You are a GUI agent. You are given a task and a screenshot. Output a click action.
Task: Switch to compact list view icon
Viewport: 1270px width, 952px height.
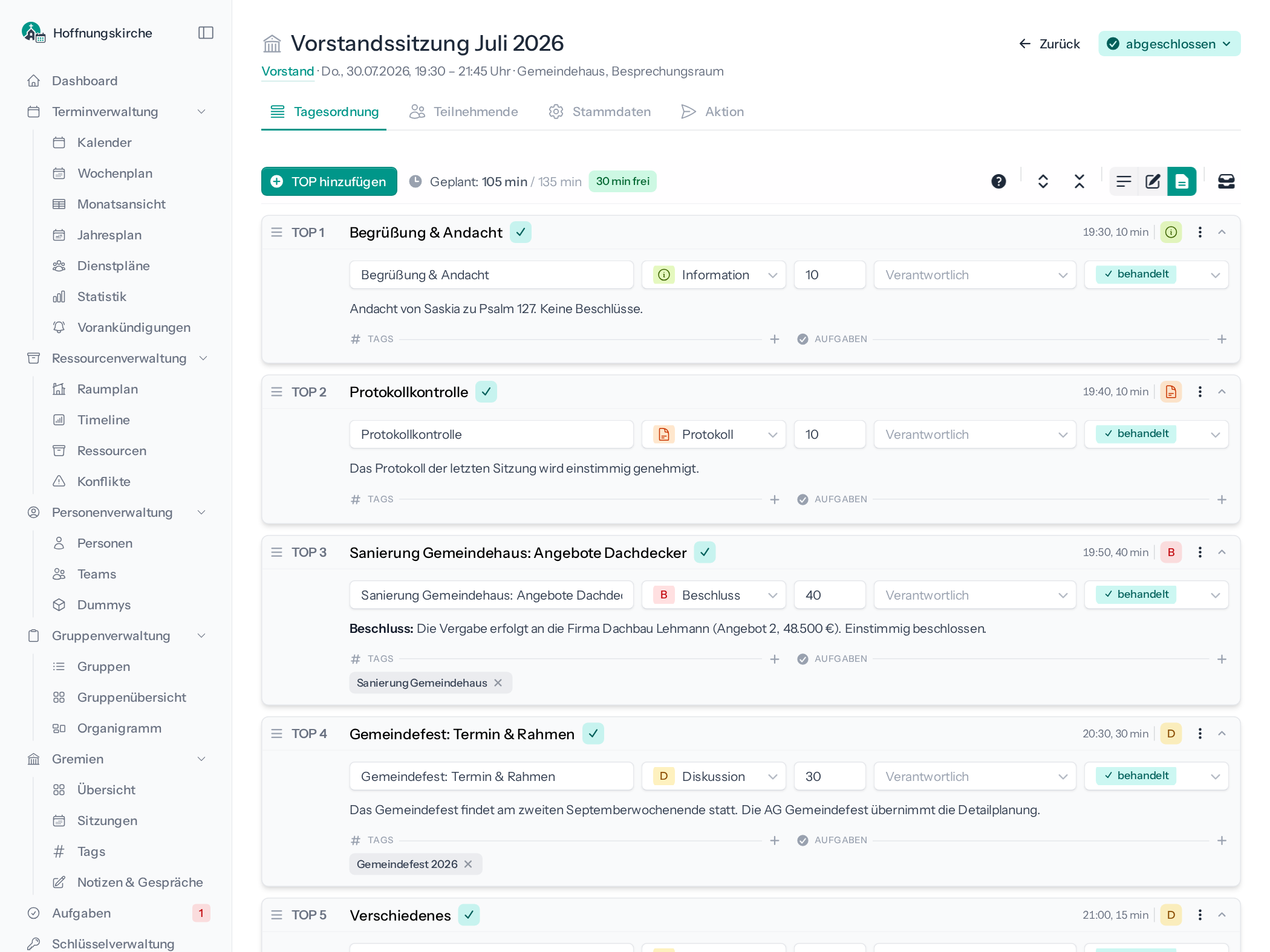pyautogui.click(x=1124, y=181)
